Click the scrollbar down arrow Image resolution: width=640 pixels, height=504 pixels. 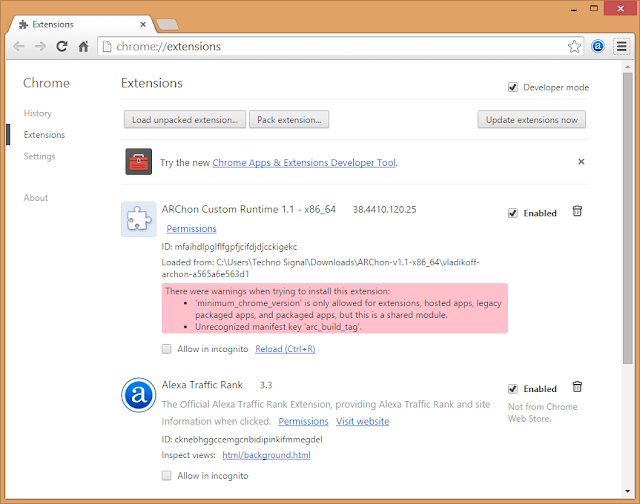[x=627, y=491]
